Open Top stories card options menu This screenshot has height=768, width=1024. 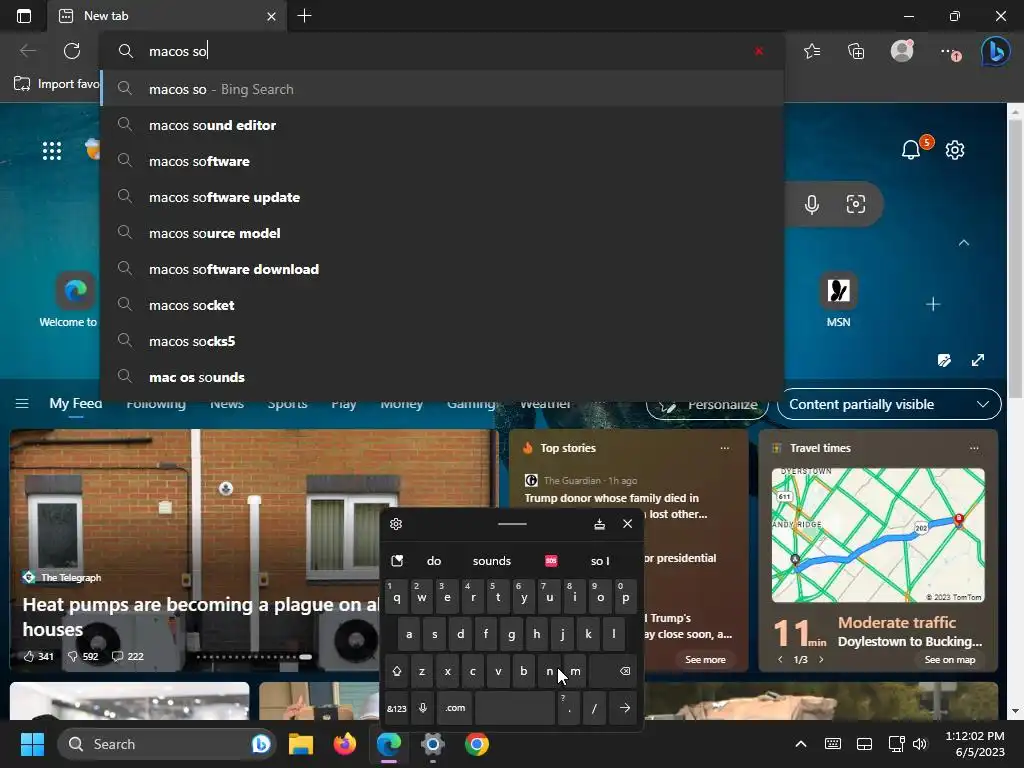724,448
